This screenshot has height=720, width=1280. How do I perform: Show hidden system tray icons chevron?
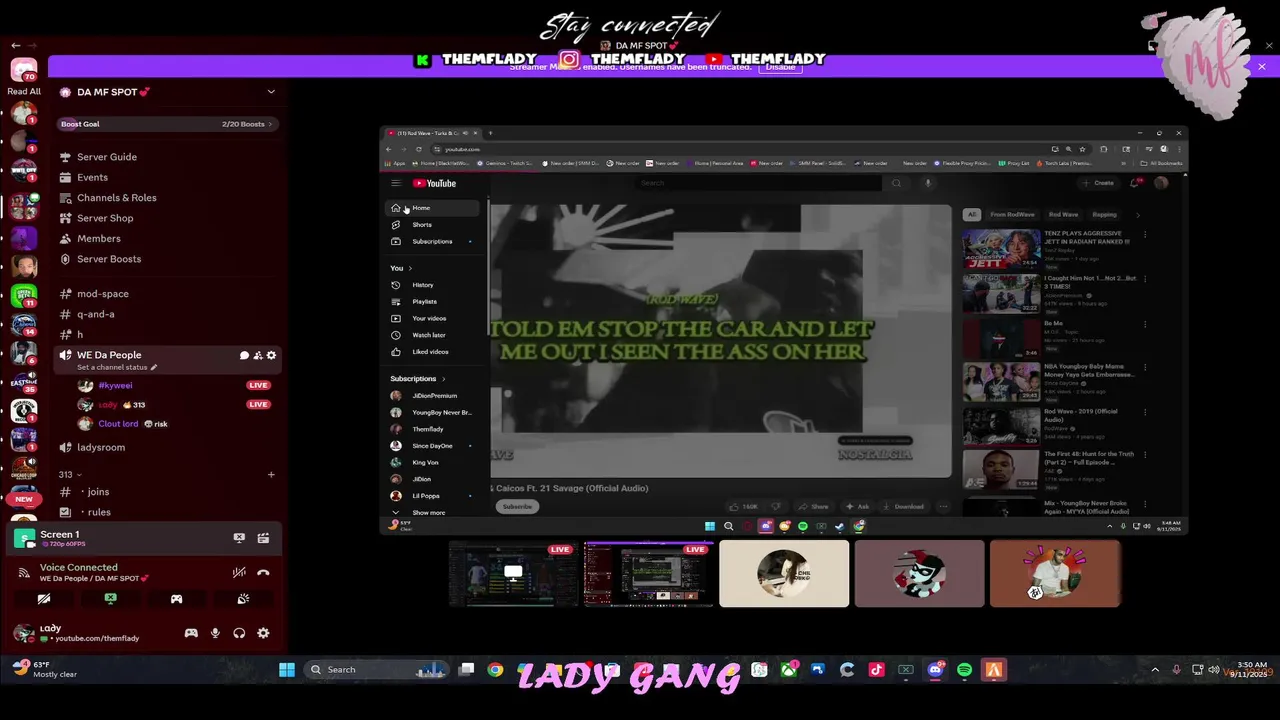1155,670
